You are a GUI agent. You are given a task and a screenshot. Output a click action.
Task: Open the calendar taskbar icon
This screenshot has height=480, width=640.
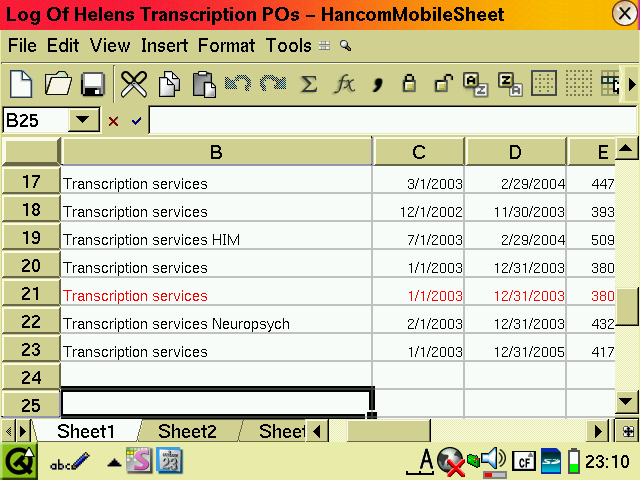[169, 461]
